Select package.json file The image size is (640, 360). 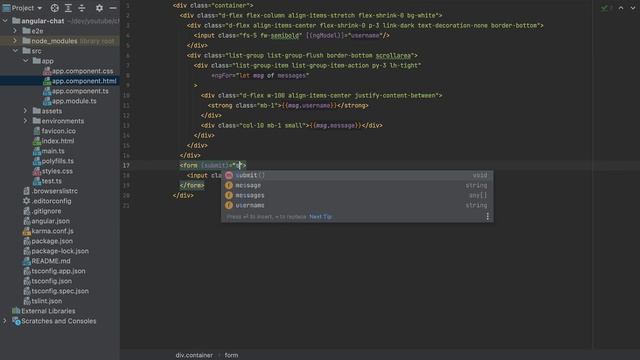tap(48, 241)
